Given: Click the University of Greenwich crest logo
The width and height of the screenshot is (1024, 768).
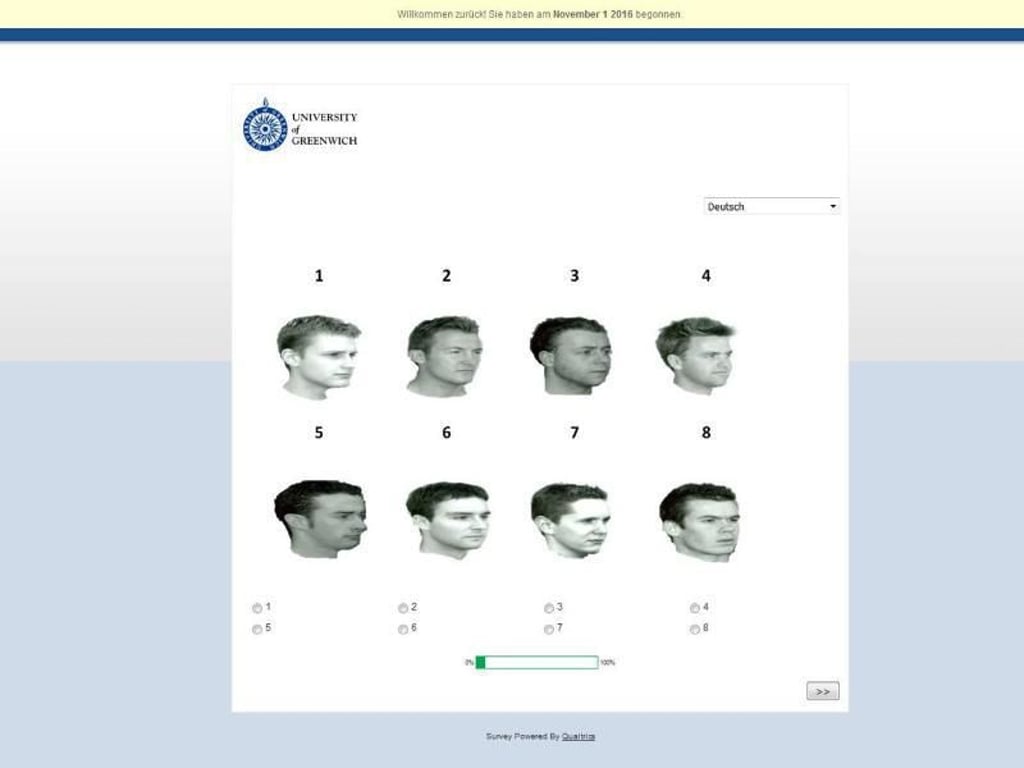Looking at the screenshot, I should click(x=263, y=126).
